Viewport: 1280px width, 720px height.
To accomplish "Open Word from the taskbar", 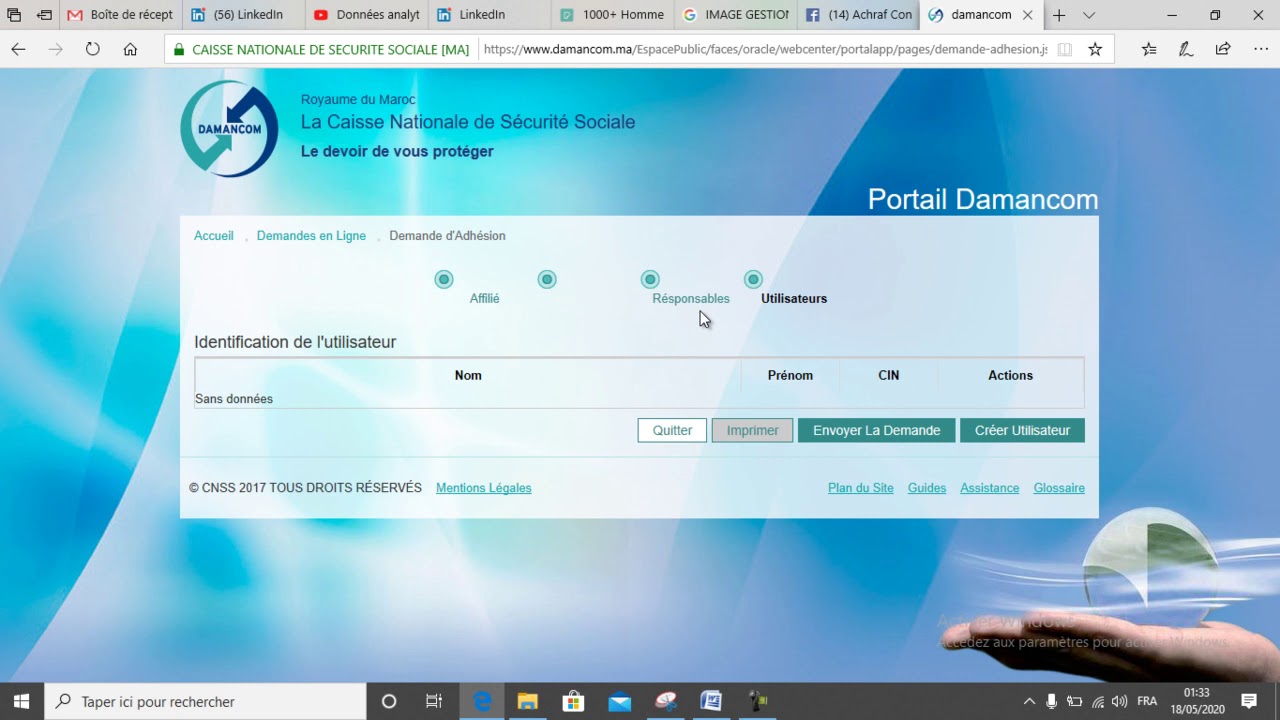I will pos(711,701).
